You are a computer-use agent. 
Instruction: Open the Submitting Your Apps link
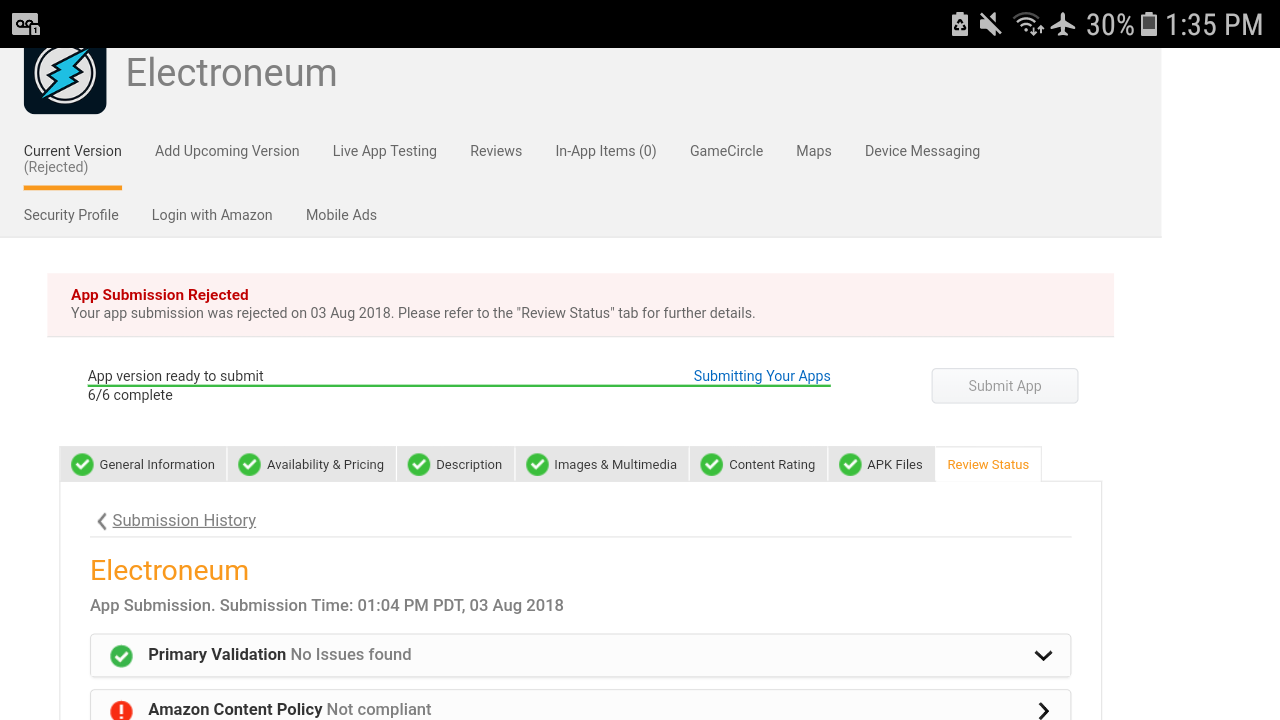[x=762, y=376]
